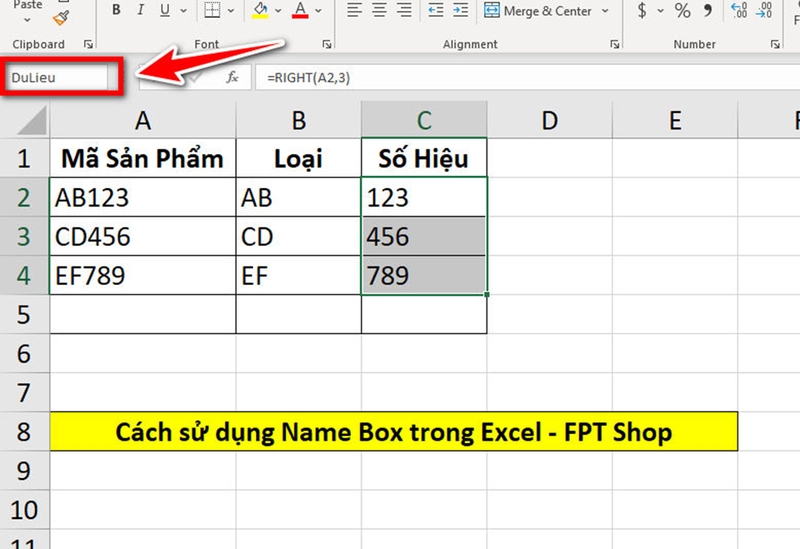This screenshot has width=800, height=549.
Task: Select cell 'Loại' header
Action: pos(298,158)
